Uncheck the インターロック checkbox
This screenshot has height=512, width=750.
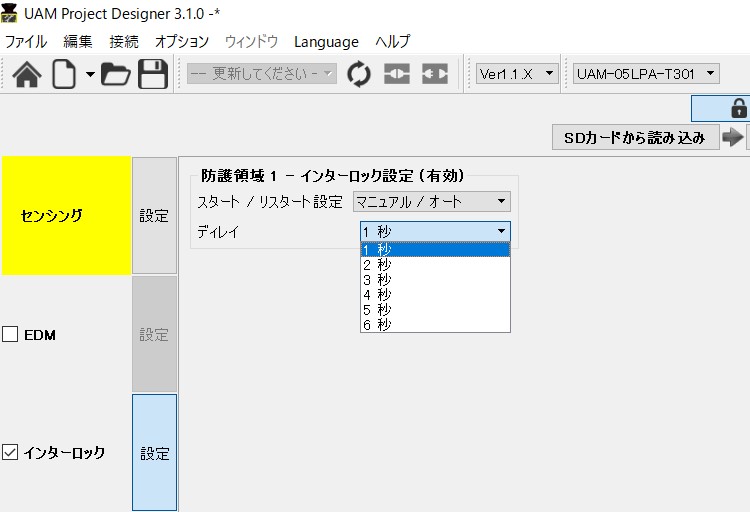pos(10,453)
